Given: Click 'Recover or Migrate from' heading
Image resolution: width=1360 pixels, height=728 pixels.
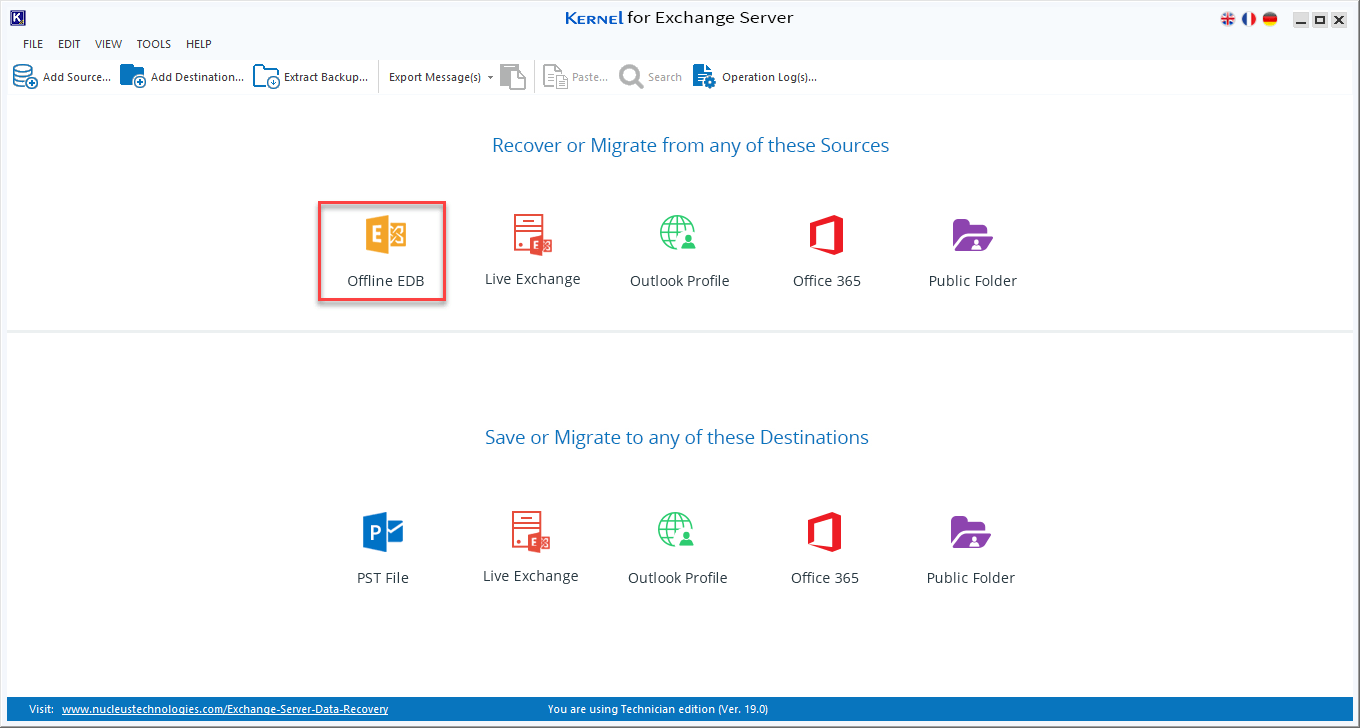Looking at the screenshot, I should point(690,146).
